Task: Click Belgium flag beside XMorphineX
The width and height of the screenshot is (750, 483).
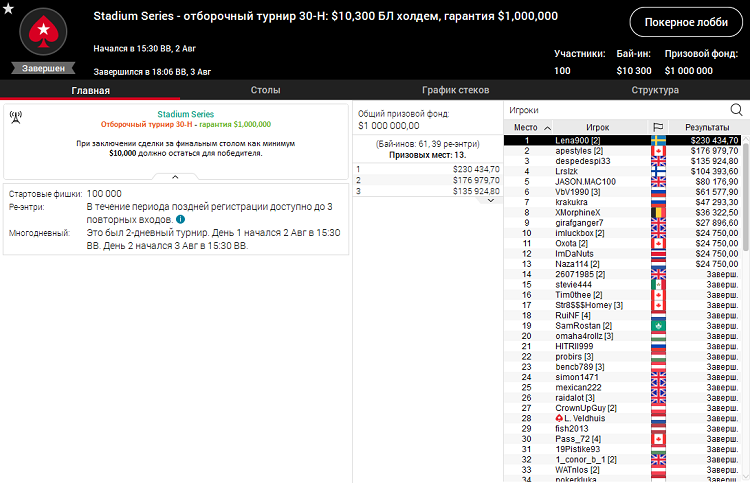Action: click(x=658, y=212)
